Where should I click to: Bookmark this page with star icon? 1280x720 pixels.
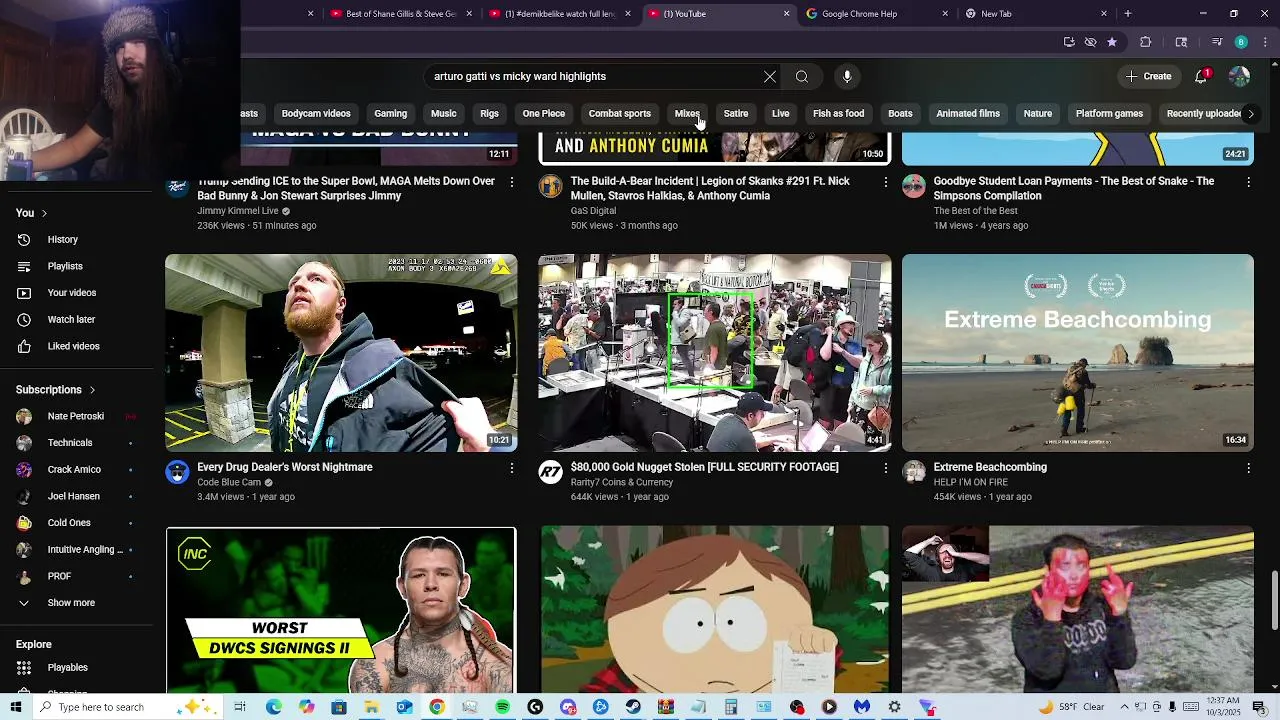tap(1112, 42)
